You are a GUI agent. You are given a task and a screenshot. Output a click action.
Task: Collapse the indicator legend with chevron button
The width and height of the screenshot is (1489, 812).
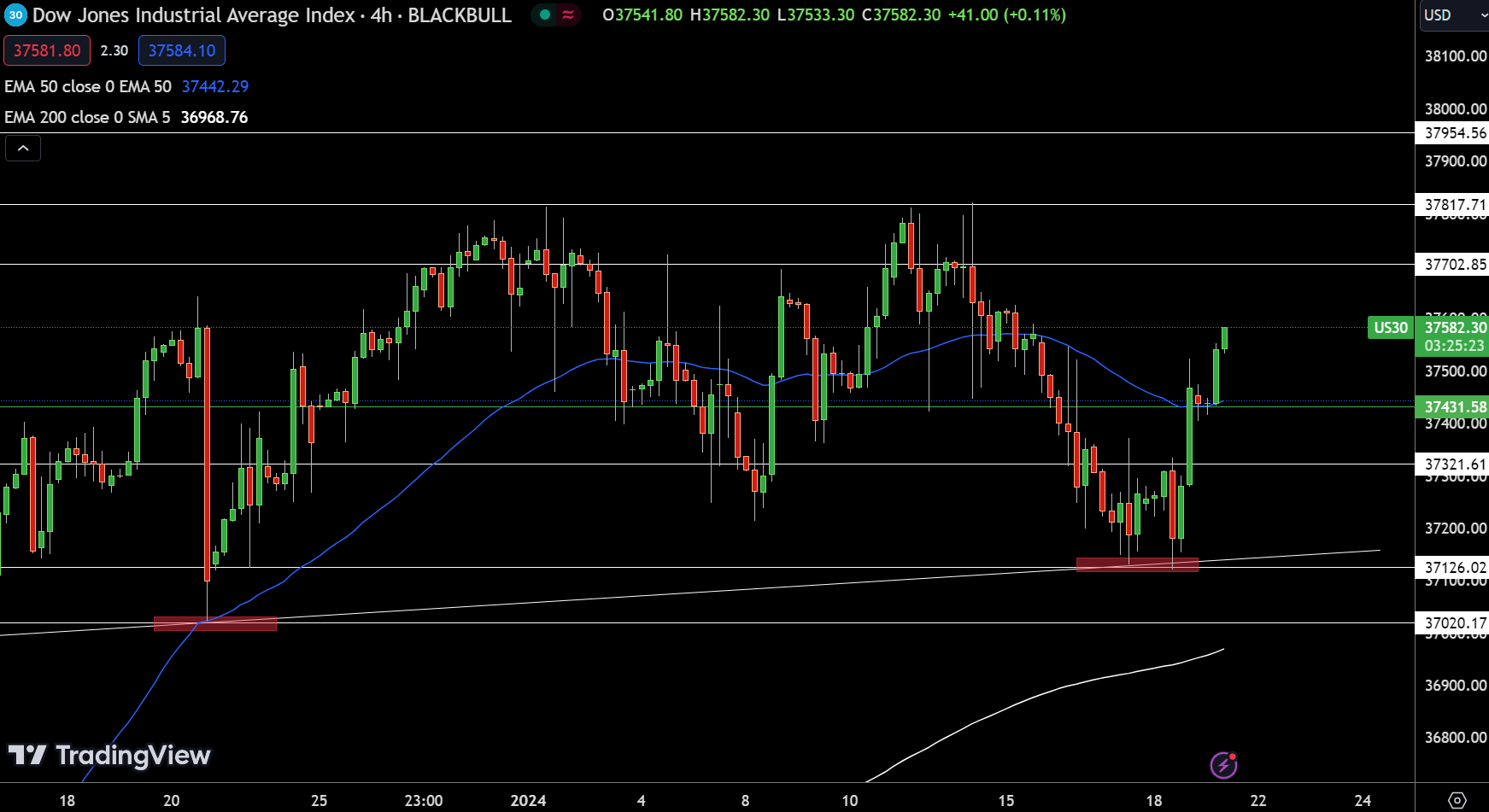[23, 149]
